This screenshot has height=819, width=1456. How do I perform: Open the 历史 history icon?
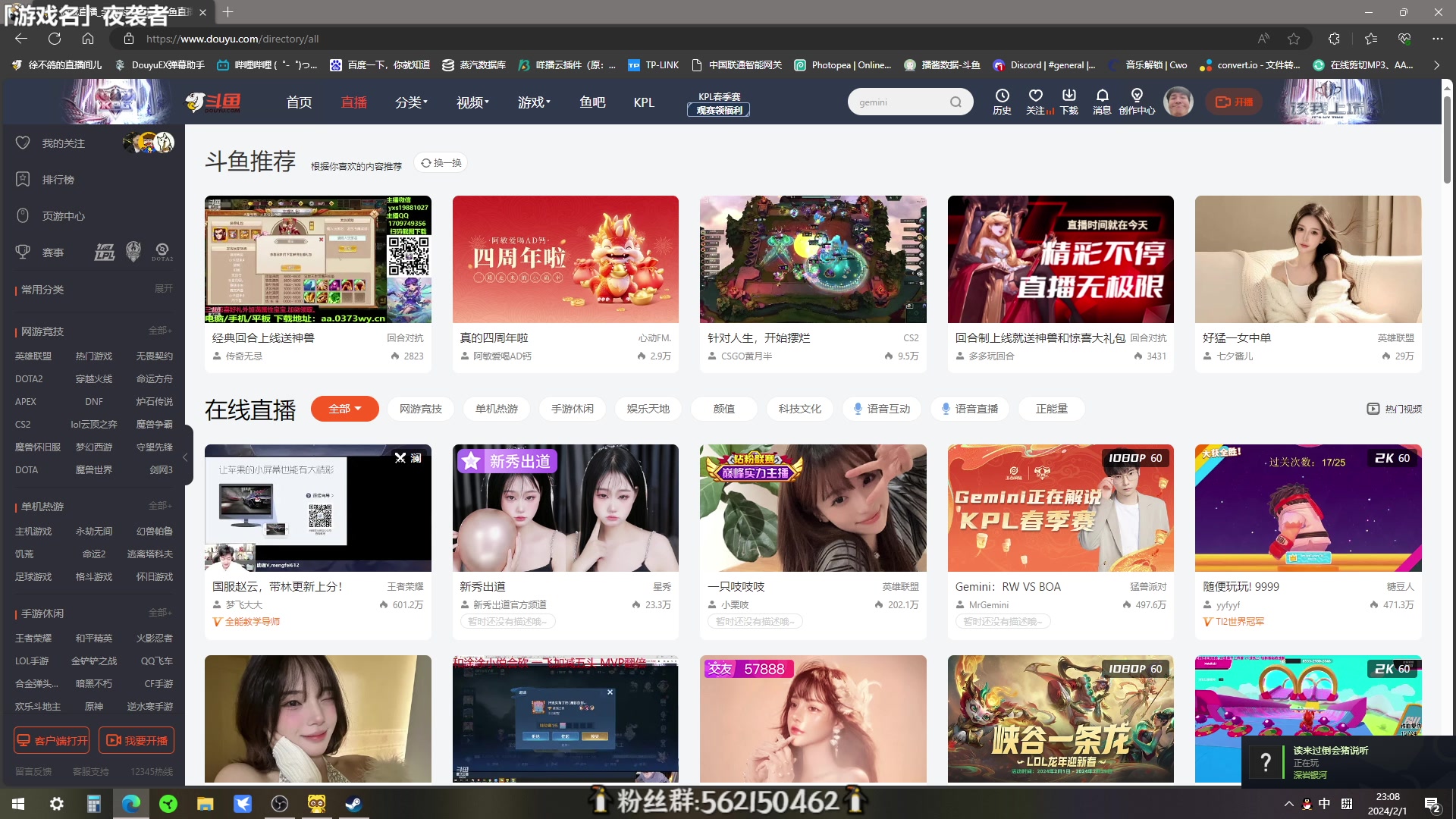[1002, 102]
